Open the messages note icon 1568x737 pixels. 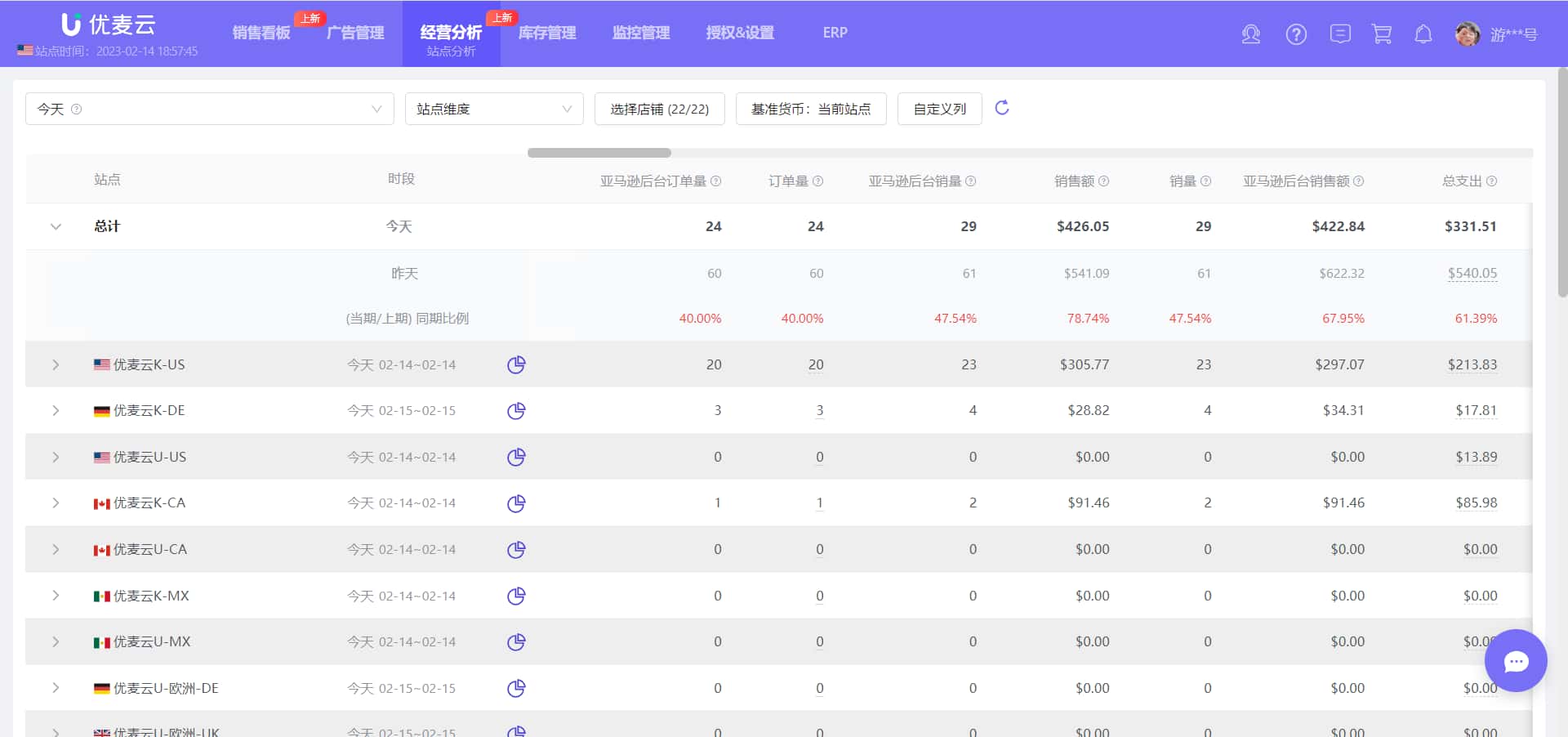(x=1340, y=33)
